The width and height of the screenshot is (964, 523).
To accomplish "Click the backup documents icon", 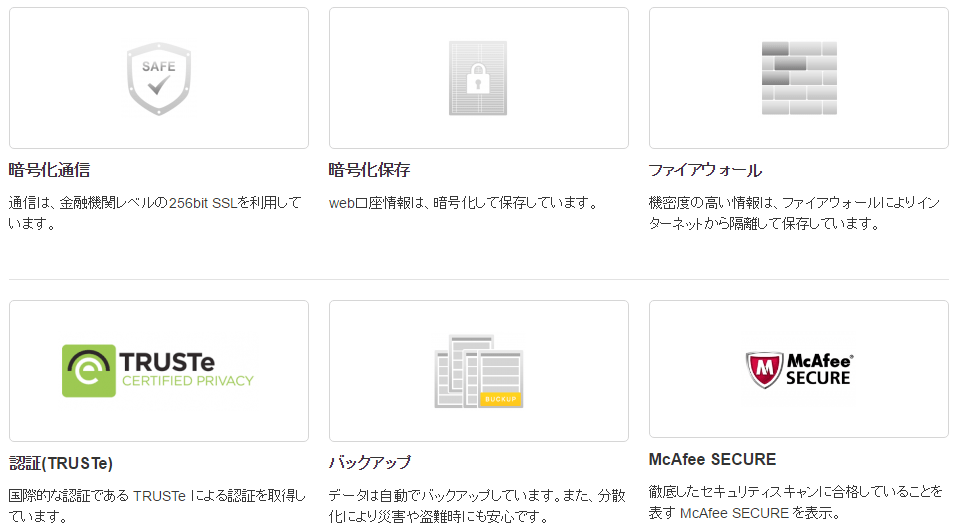I will click(478, 371).
